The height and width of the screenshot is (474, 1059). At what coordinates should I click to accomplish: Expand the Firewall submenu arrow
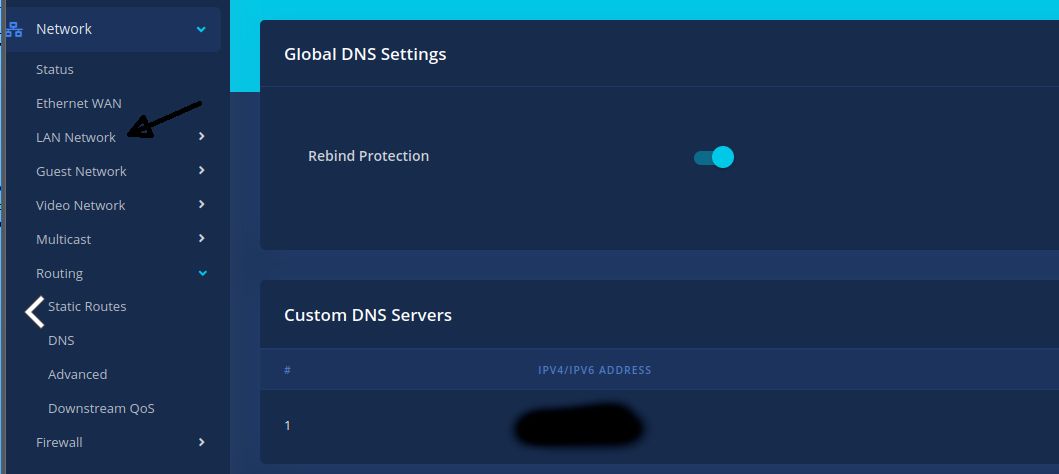click(202, 442)
